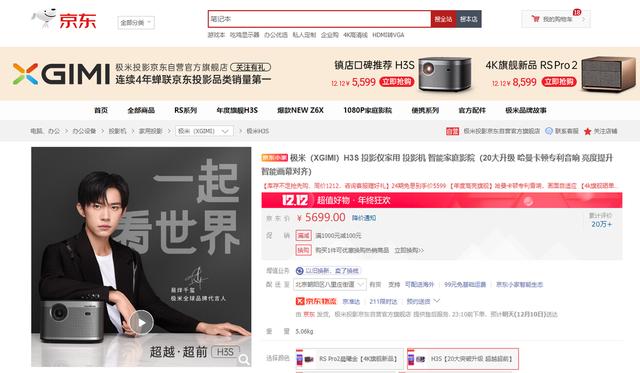This screenshot has width=640, height=373.
Task: Click into the search input field
Action: 320,19
